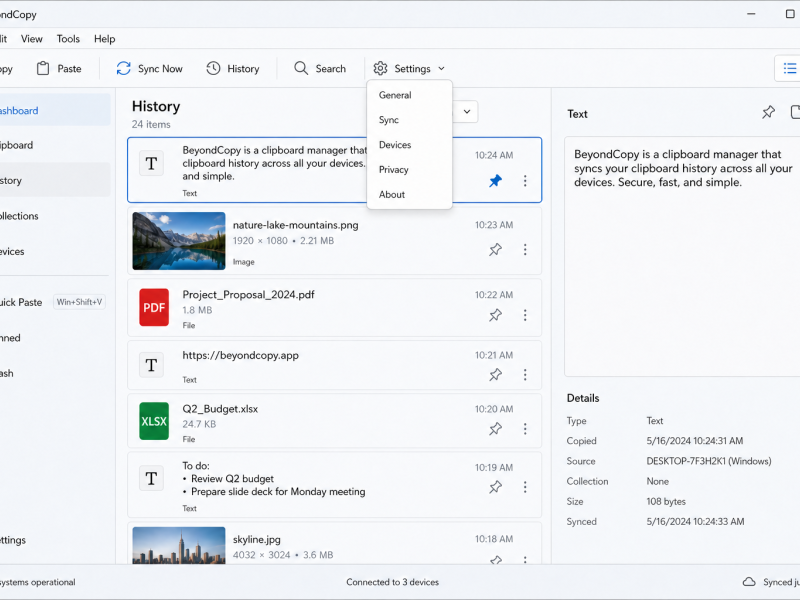Click the DESKTOP-7F3H2K1 (Windows) source value
Screen dimensions: 800x600
709,461
